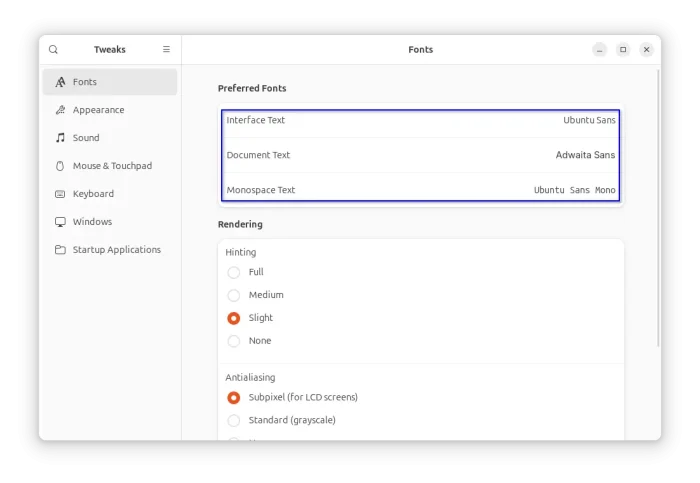Image resolution: width=700 pixels, height=483 pixels.
Task: Click the Startup Applications folder icon
Action: click(x=60, y=250)
